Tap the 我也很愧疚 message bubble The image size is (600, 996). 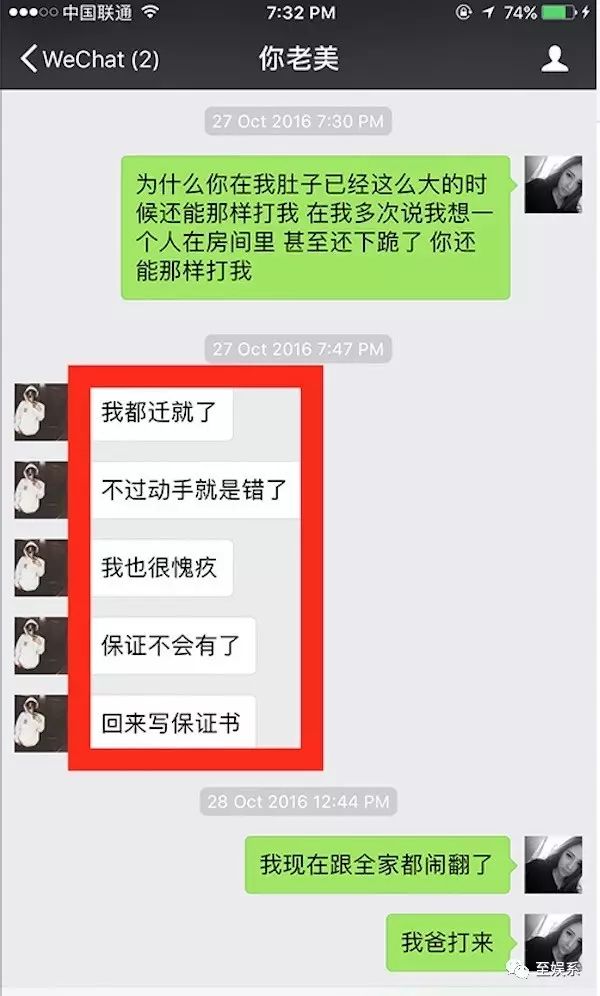click(x=161, y=568)
